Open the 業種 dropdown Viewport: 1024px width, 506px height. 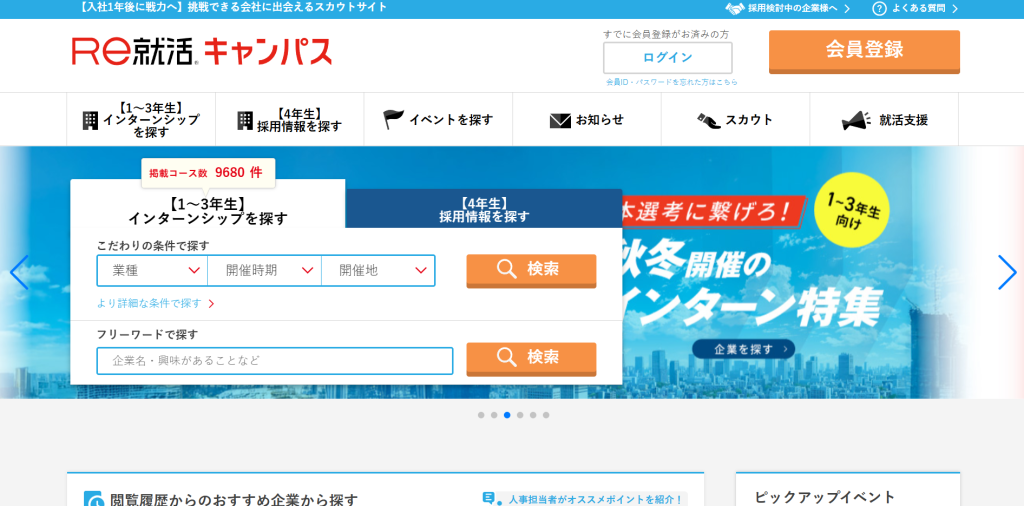(x=152, y=270)
